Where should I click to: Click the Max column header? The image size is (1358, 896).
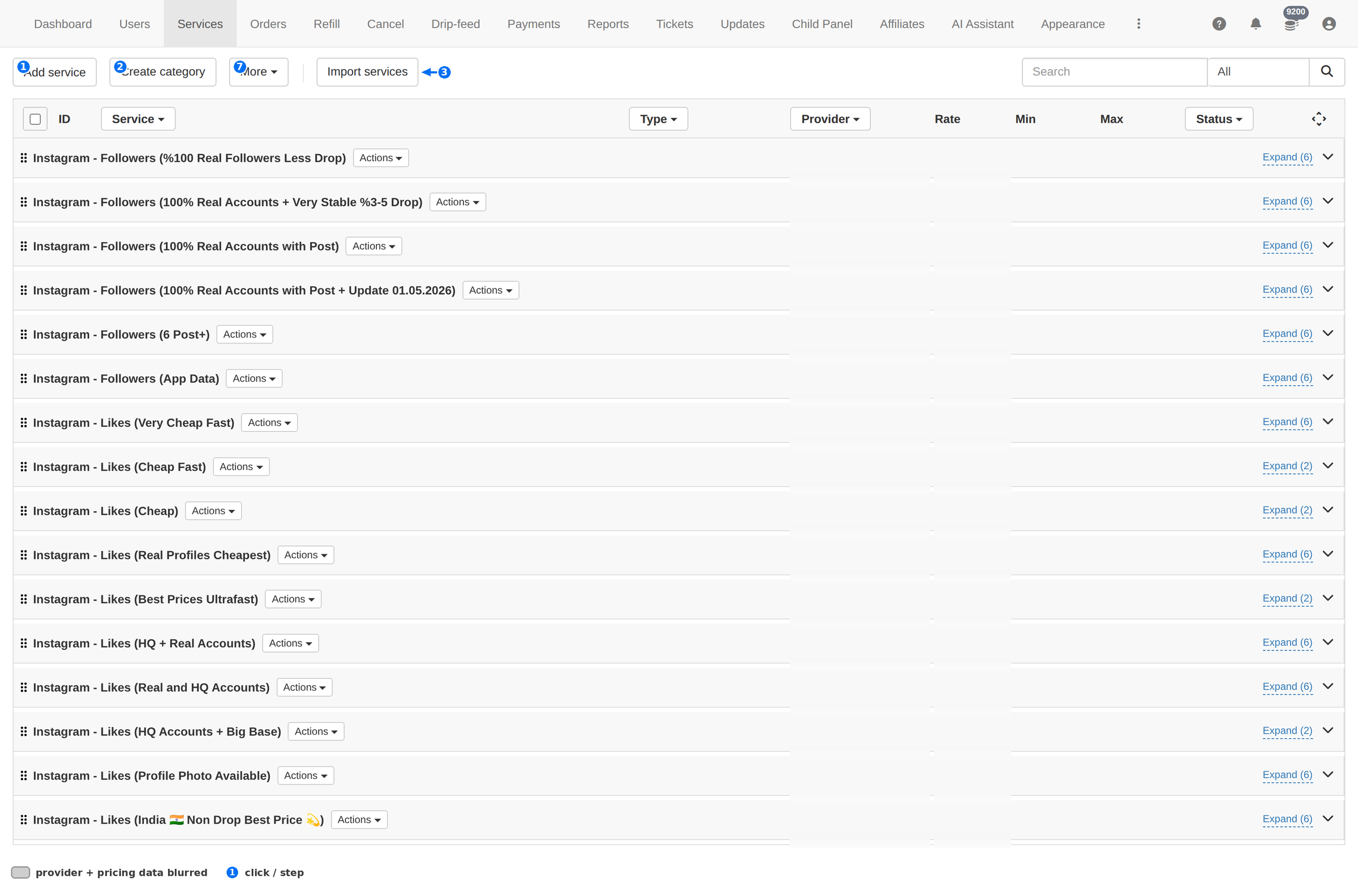click(x=1111, y=119)
